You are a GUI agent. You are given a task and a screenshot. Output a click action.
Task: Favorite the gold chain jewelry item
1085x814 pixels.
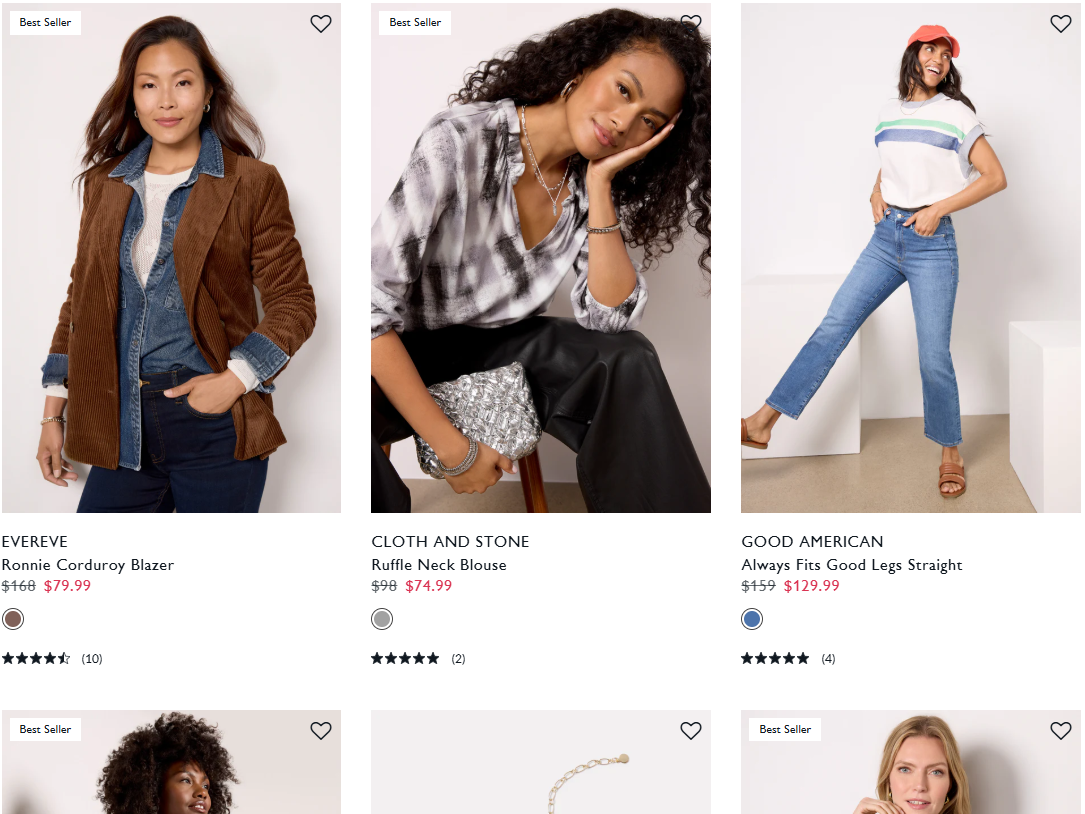691,730
